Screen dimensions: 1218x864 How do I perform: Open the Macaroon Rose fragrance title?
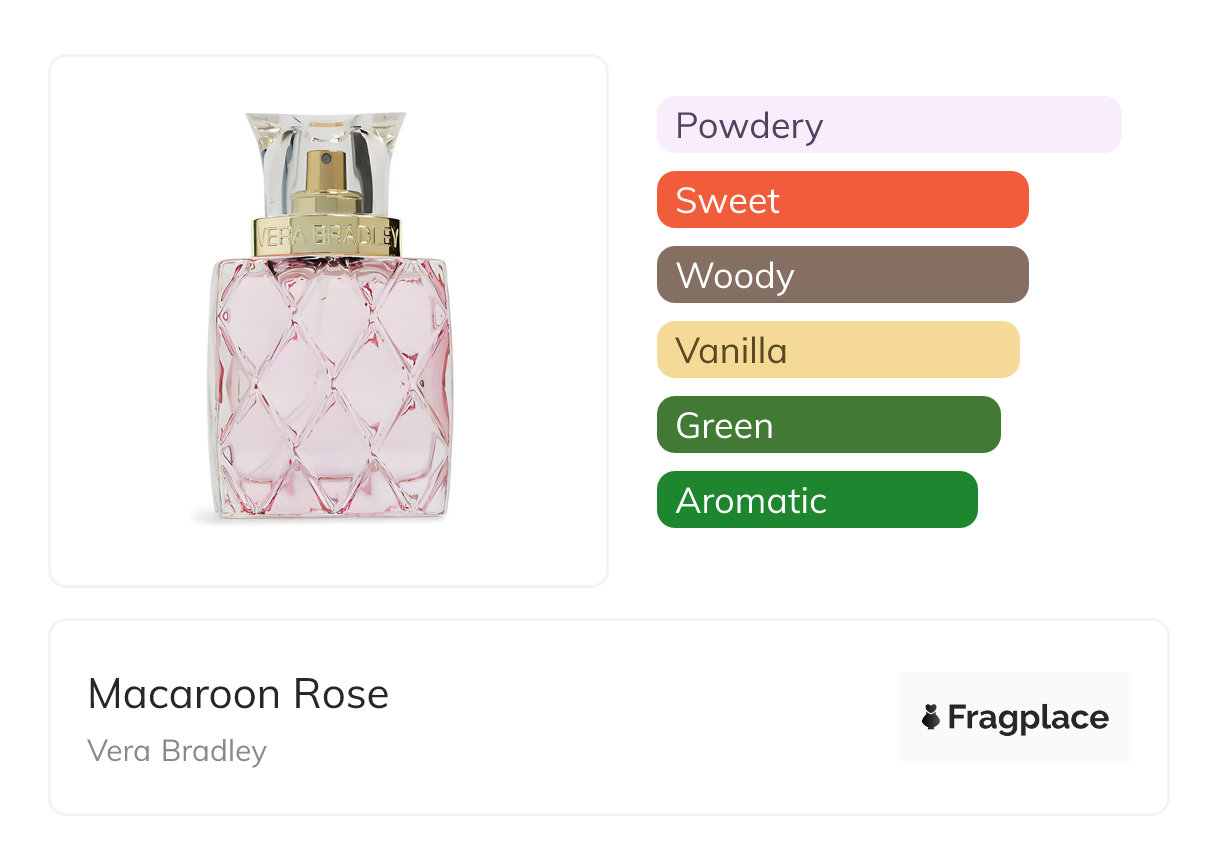tap(238, 694)
